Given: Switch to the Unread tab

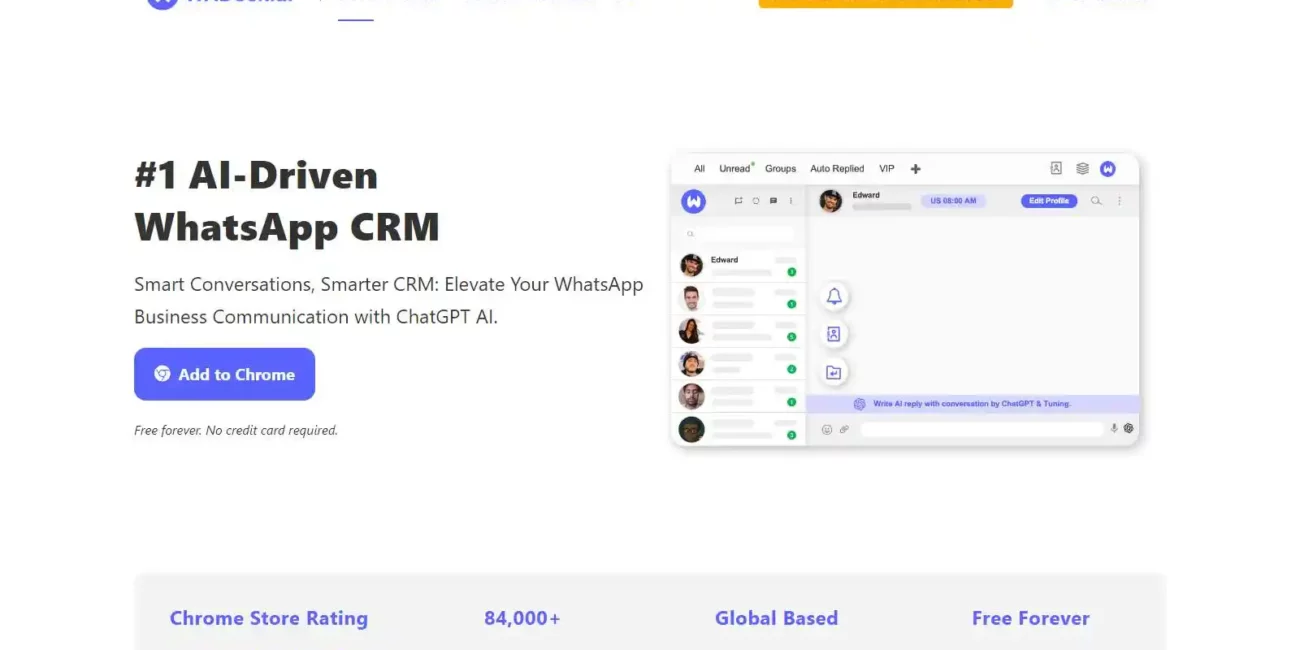Looking at the screenshot, I should 735,169.
